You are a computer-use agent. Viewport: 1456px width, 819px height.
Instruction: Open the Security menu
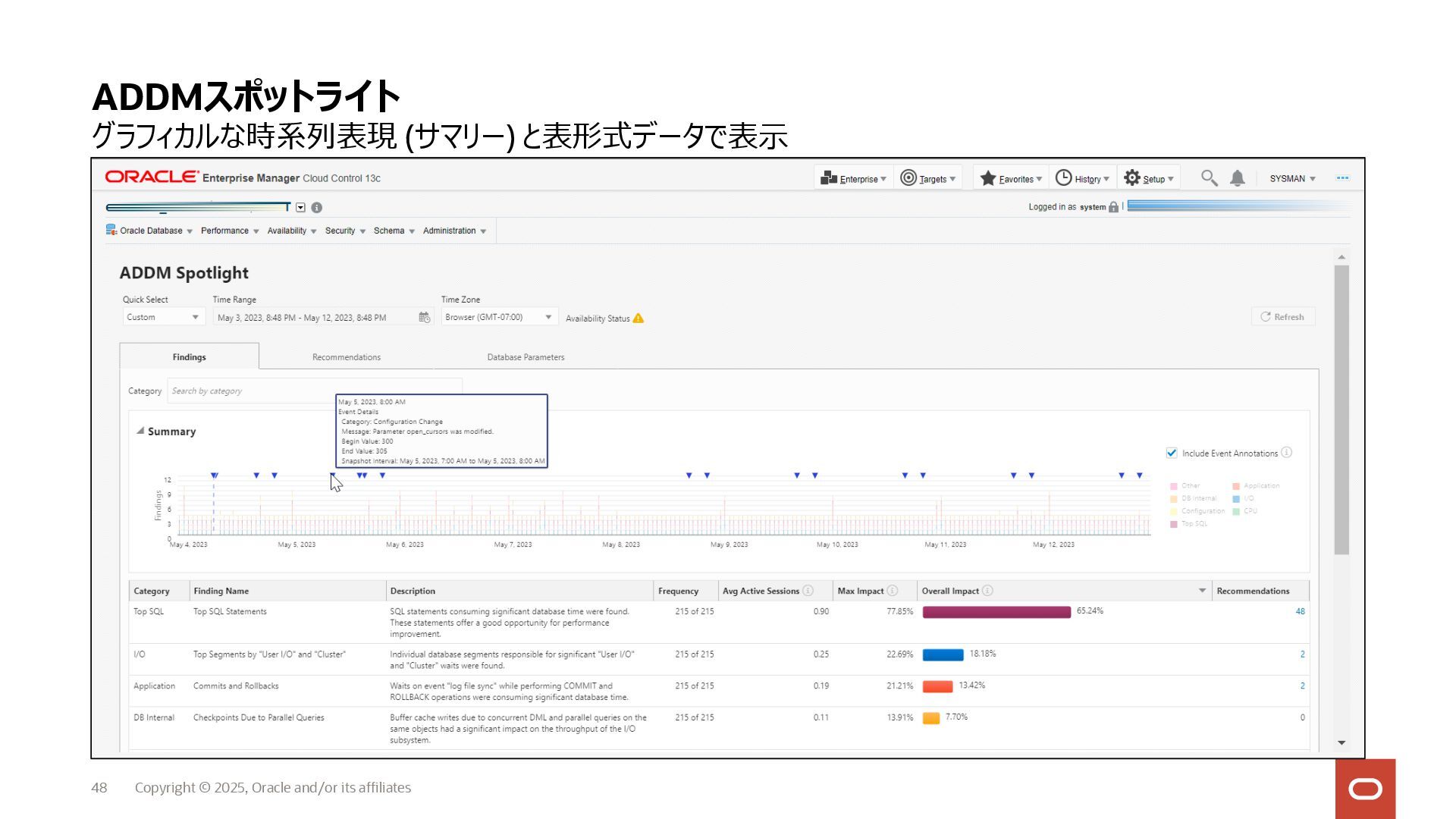(345, 231)
